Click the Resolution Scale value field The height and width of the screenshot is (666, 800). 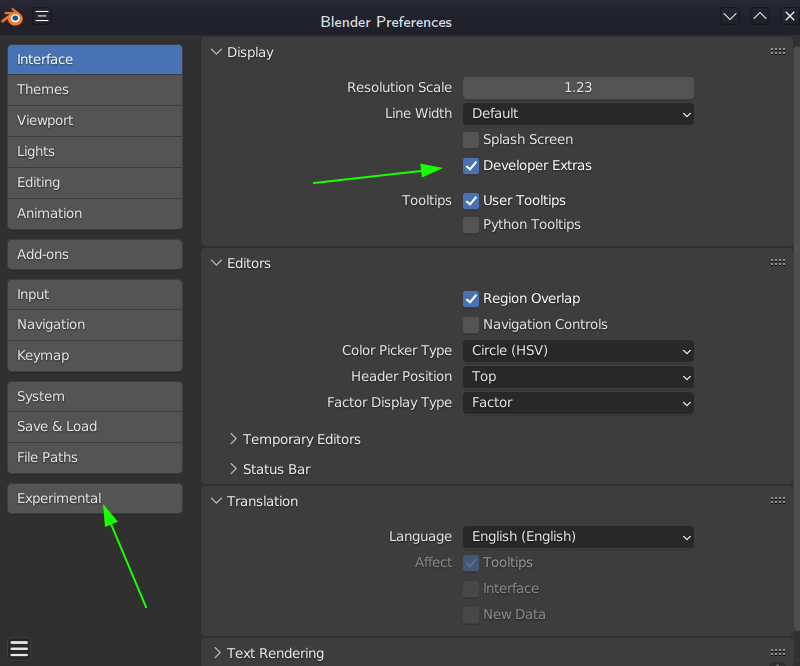(x=578, y=88)
